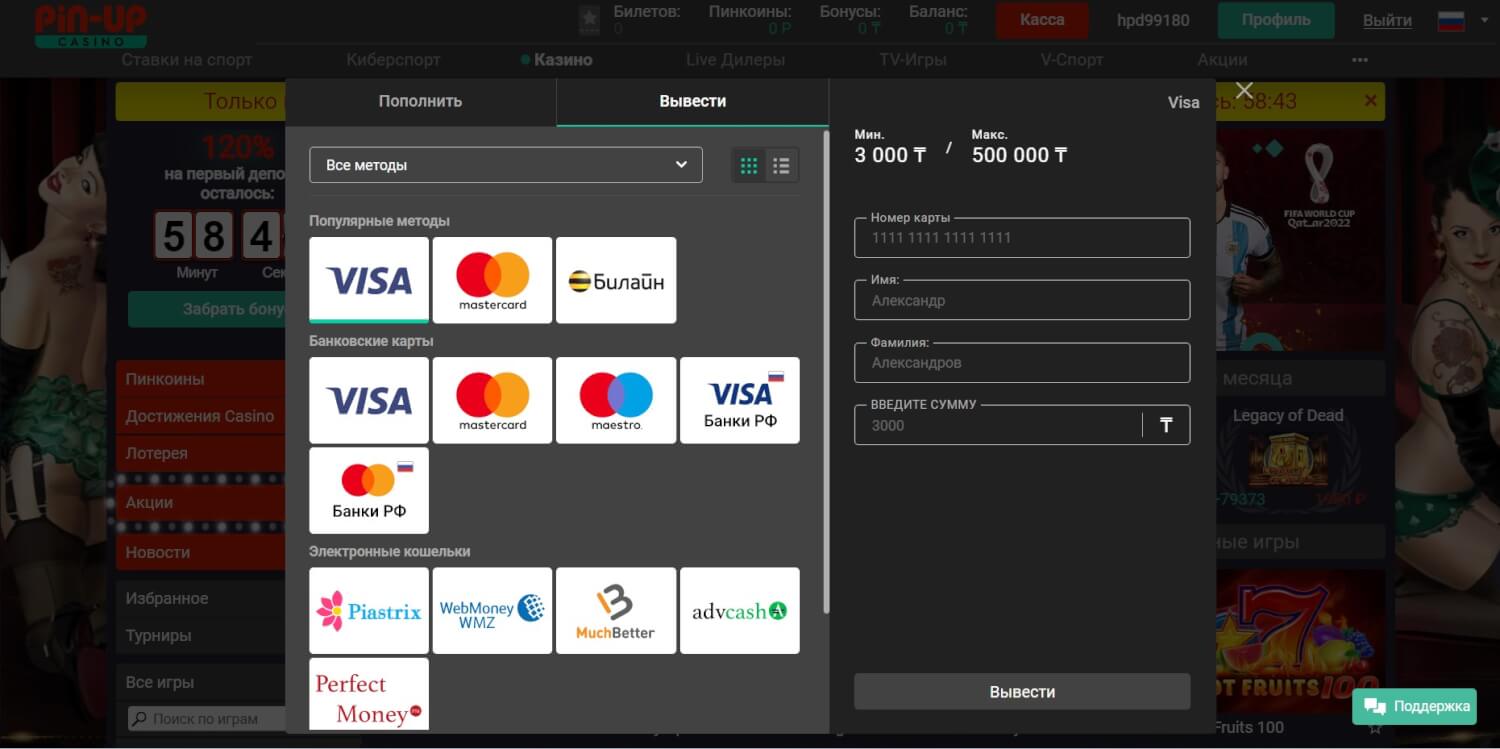Click the red Касса button
Viewport: 1500px width, 749px height.
(1041, 20)
